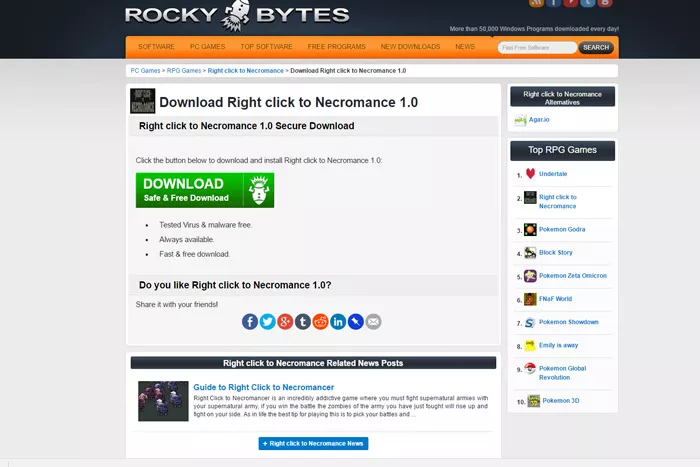Open the FNaF World link
The image size is (700, 467).
tap(555, 299)
